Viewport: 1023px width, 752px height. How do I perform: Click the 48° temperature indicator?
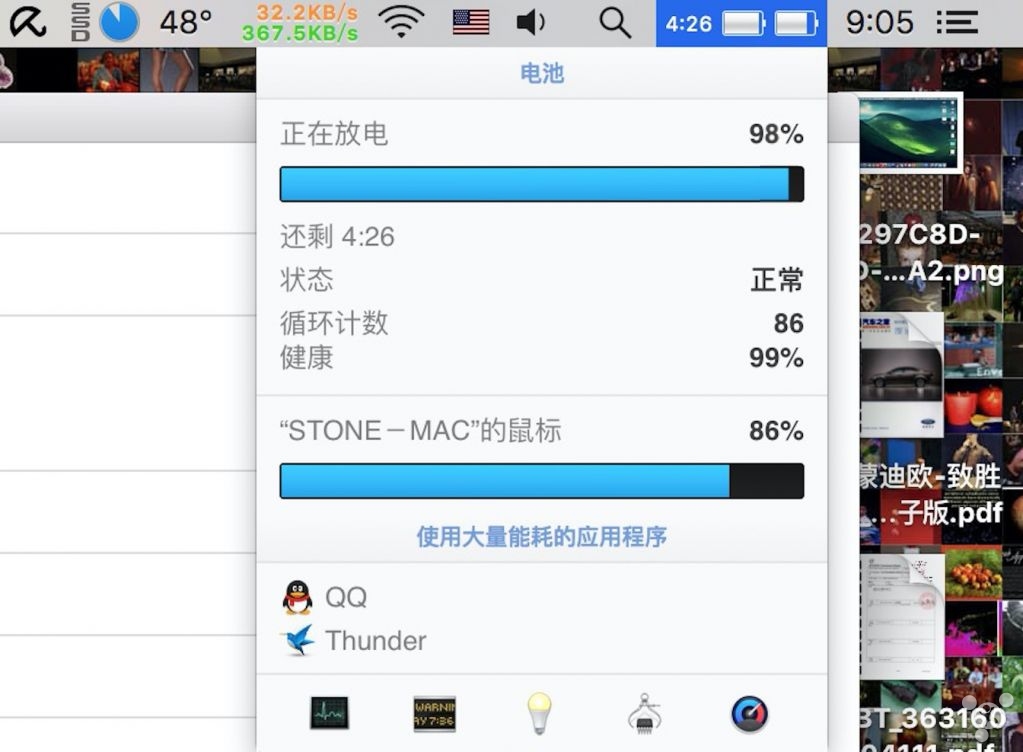[186, 23]
